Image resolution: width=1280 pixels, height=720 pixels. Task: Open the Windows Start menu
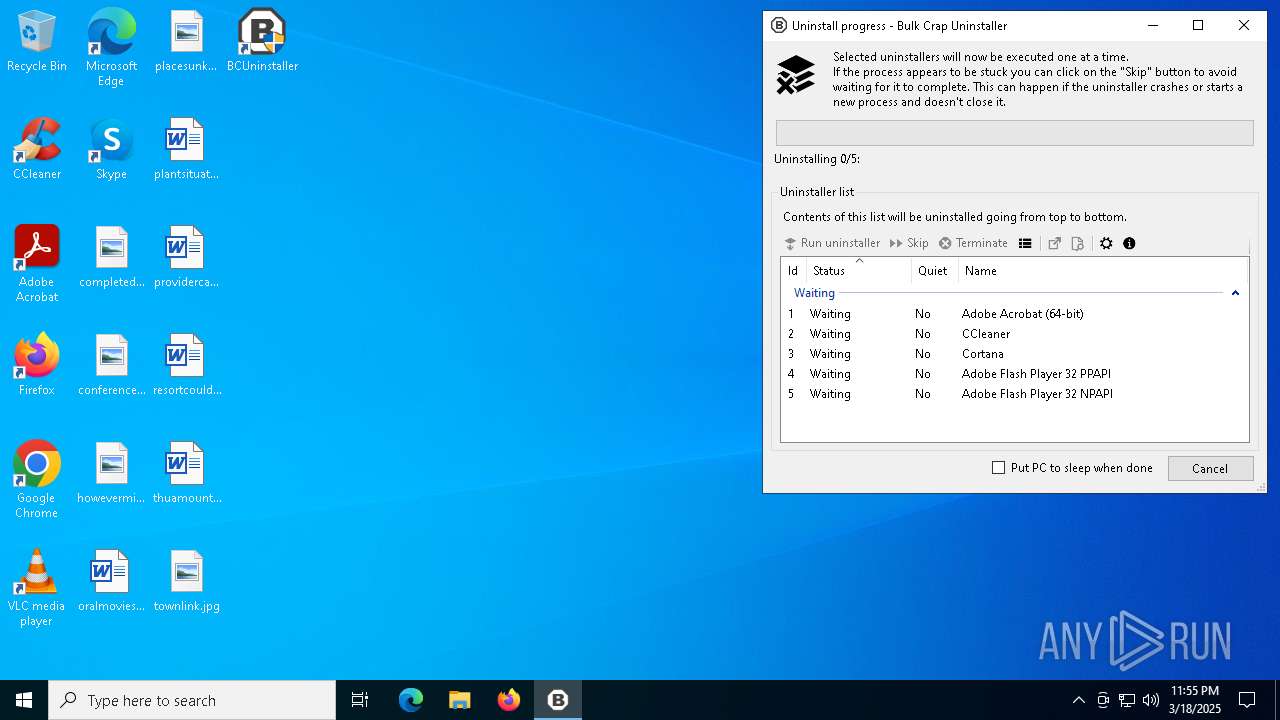coord(24,700)
